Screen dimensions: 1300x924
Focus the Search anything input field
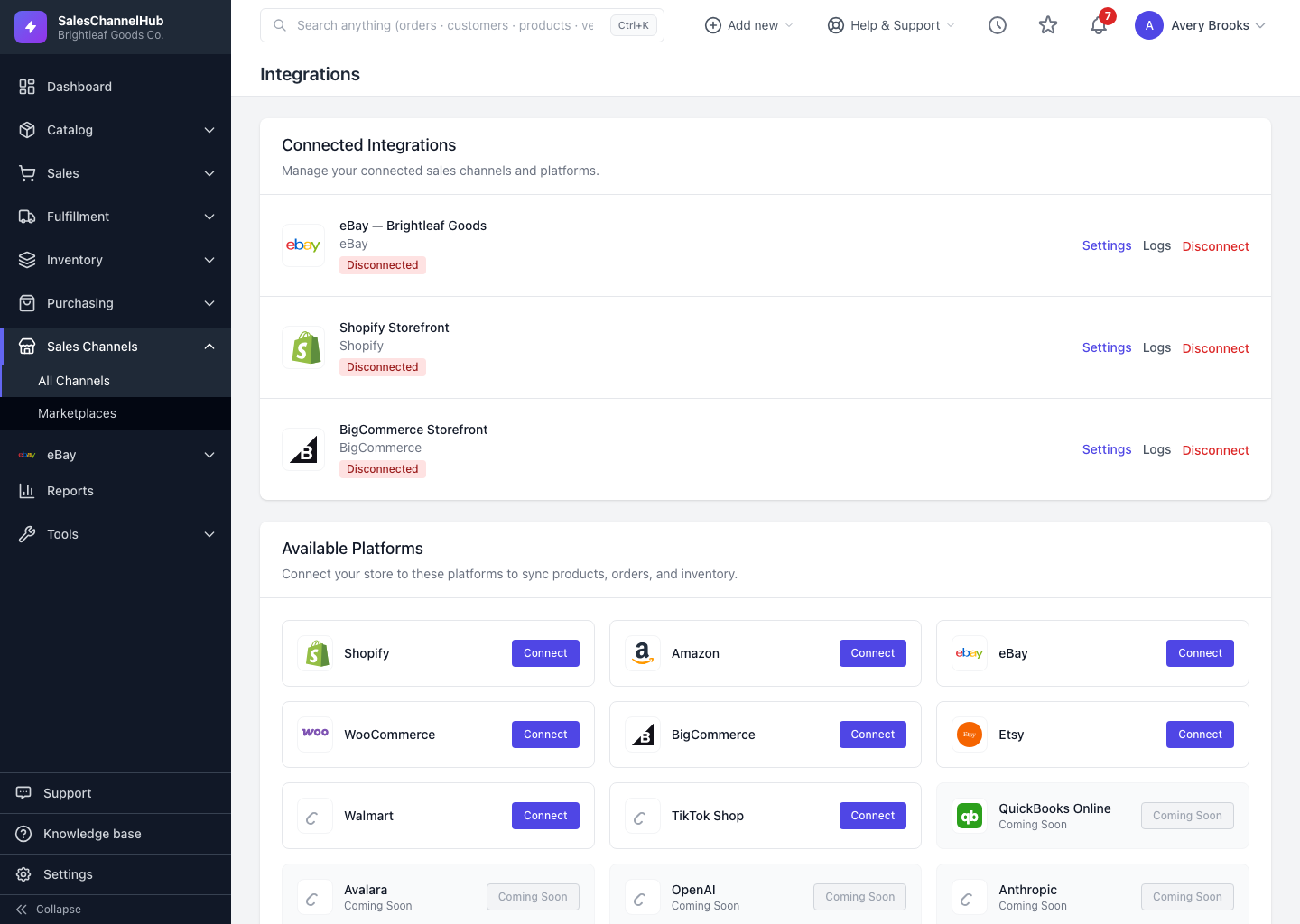tap(462, 25)
